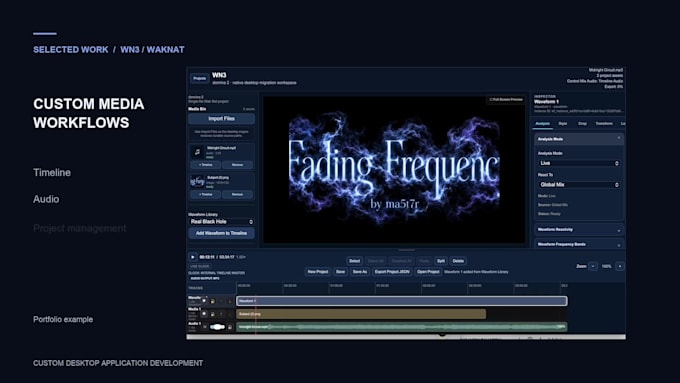This screenshot has height=383, width=680.
Task: Toggle lock icon on Waveform track
Action: point(212,301)
